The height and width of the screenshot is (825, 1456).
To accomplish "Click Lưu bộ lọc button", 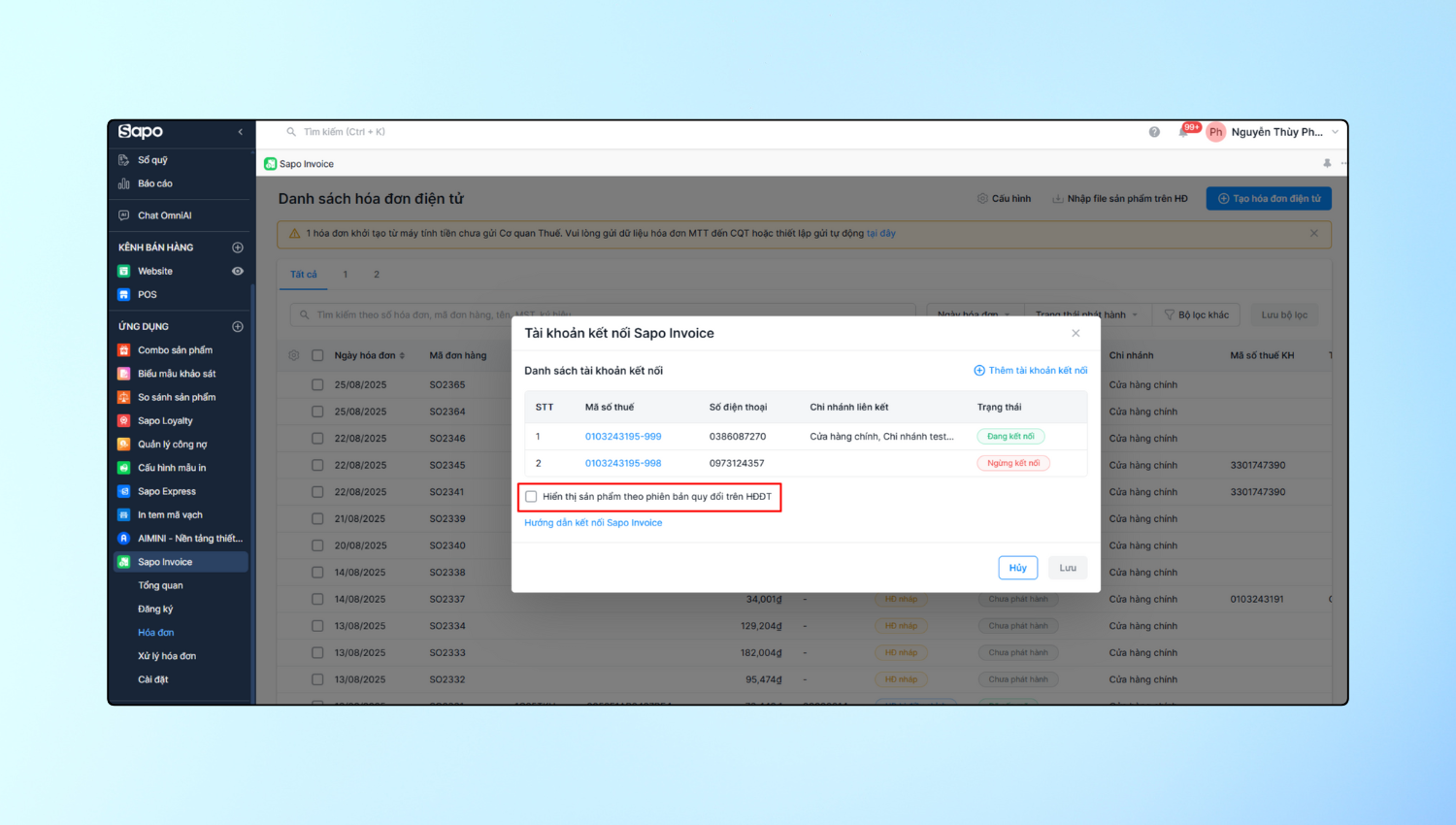I will pos(1284,314).
